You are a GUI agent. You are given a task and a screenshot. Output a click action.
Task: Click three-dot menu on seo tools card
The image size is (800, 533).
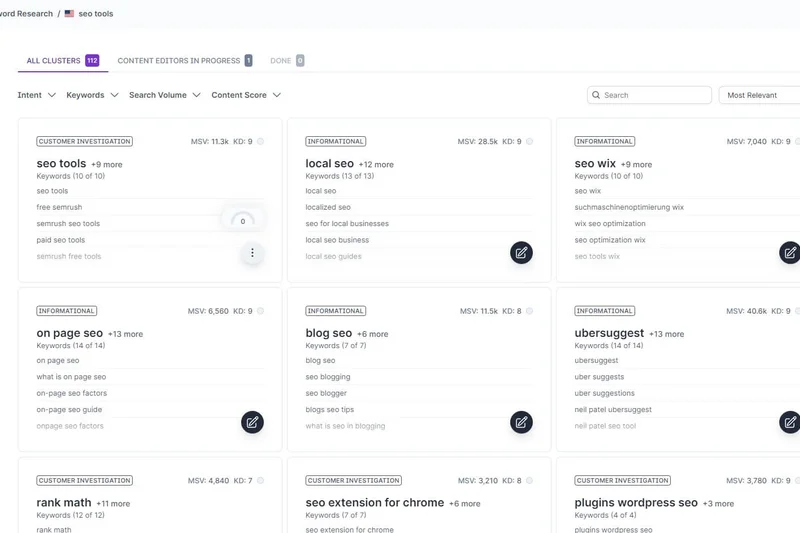252,253
